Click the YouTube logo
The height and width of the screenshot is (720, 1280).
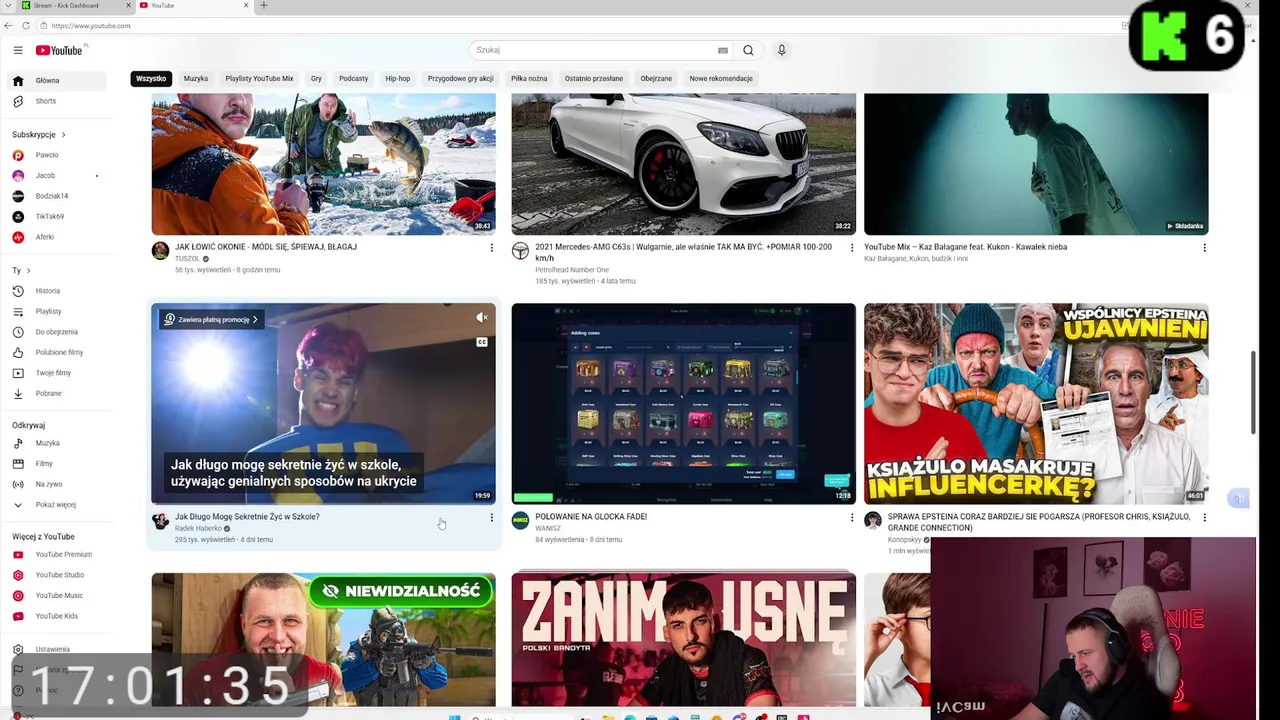tap(61, 50)
